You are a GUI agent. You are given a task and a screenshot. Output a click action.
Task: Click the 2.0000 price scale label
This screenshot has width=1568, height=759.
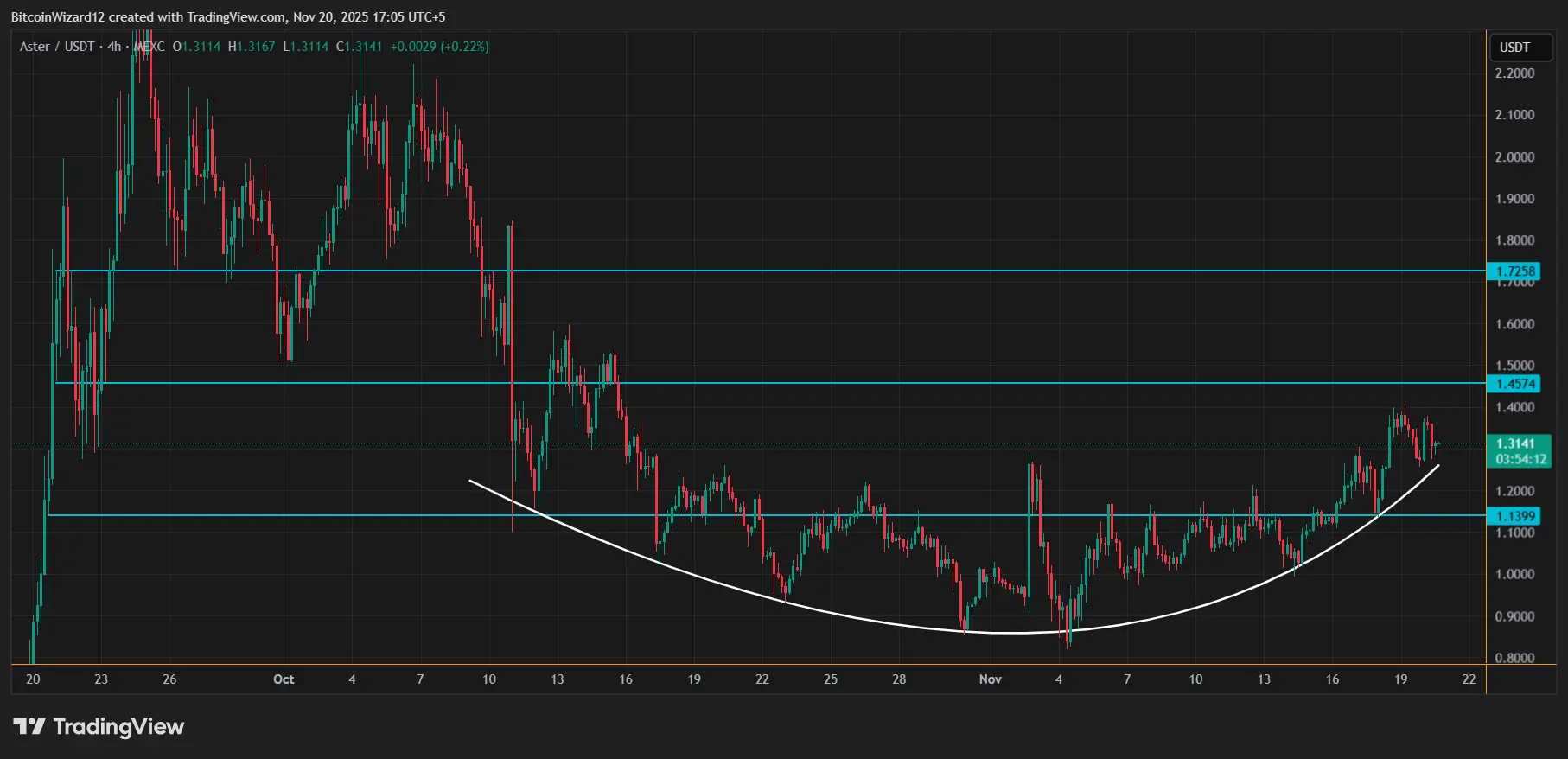coord(1514,157)
